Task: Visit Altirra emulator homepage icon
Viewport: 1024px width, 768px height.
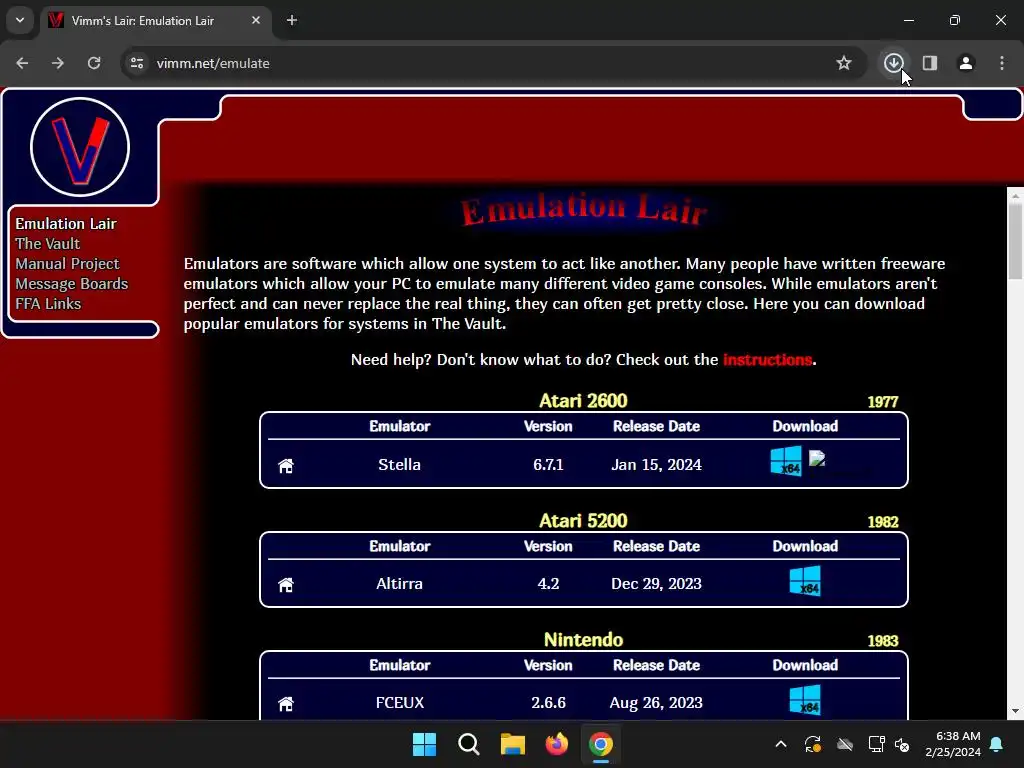Action: tap(286, 584)
